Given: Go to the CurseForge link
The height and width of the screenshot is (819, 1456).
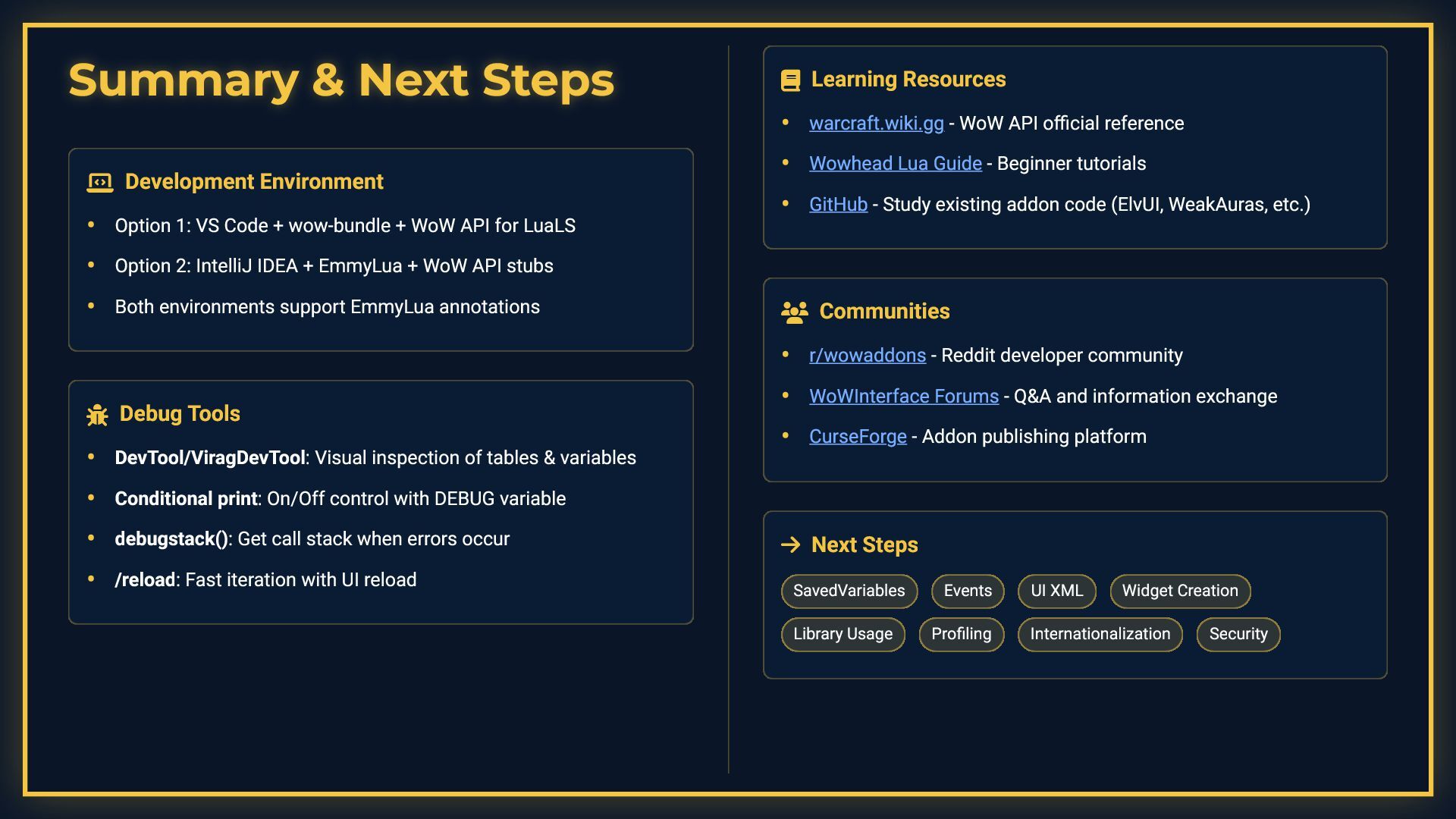Looking at the screenshot, I should coord(857,437).
